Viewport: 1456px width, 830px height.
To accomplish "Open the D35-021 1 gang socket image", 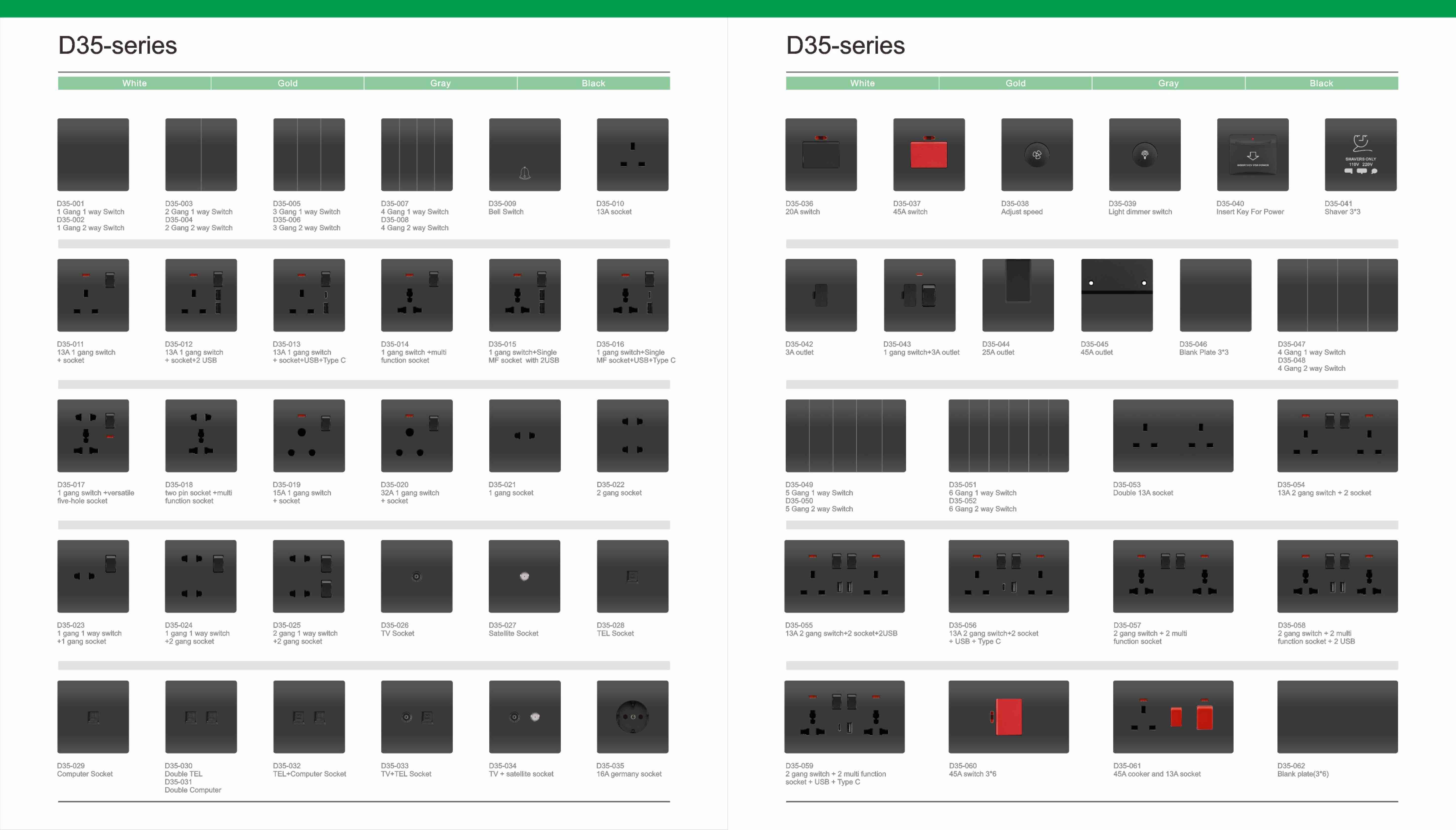I will [x=525, y=435].
